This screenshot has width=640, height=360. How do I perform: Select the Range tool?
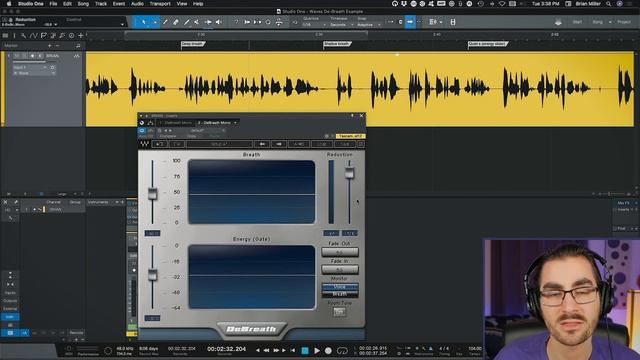tap(155, 22)
